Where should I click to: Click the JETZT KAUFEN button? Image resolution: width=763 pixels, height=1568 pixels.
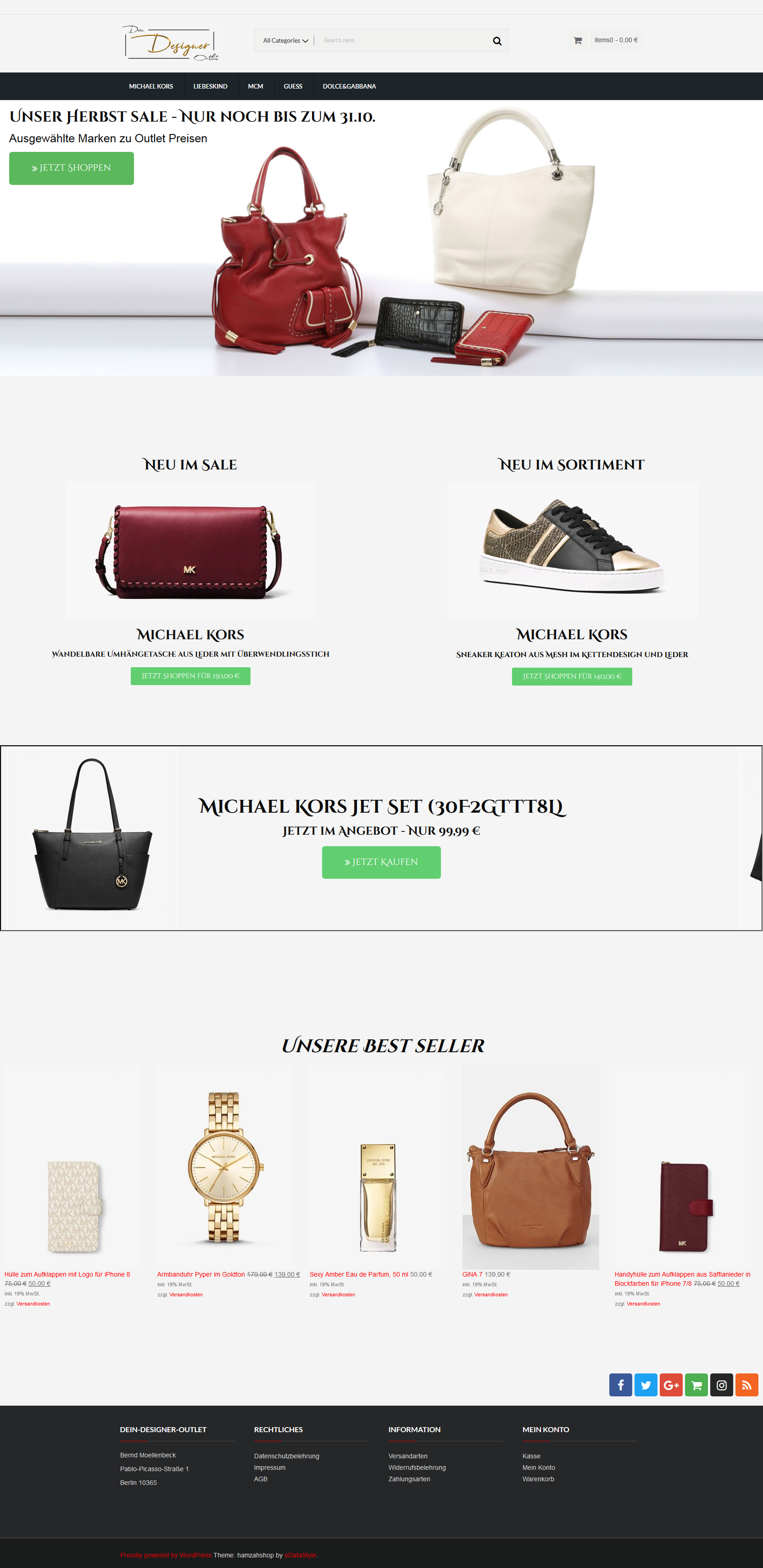381,862
